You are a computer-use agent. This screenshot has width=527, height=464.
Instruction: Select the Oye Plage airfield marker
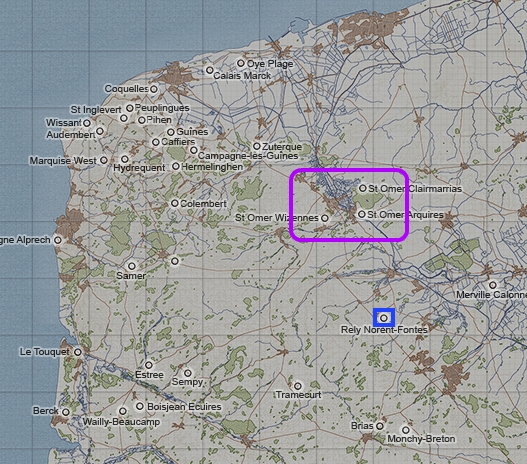[240, 63]
